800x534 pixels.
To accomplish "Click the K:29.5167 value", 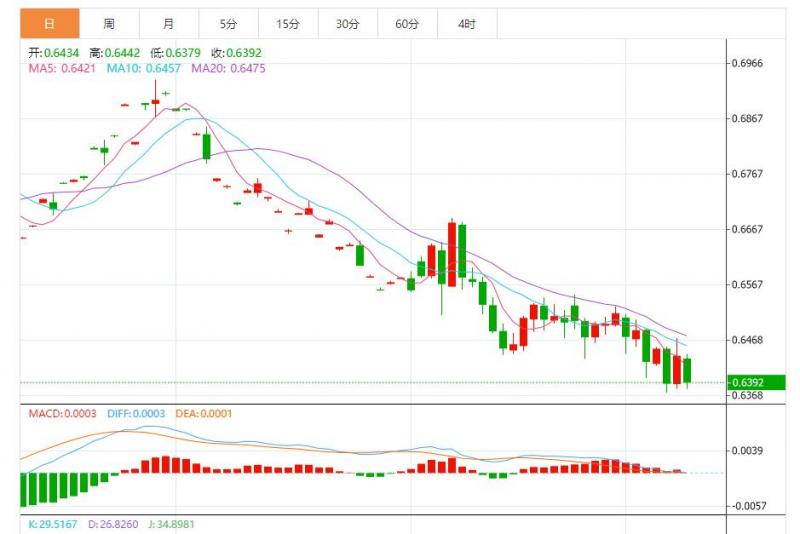I will [53, 524].
